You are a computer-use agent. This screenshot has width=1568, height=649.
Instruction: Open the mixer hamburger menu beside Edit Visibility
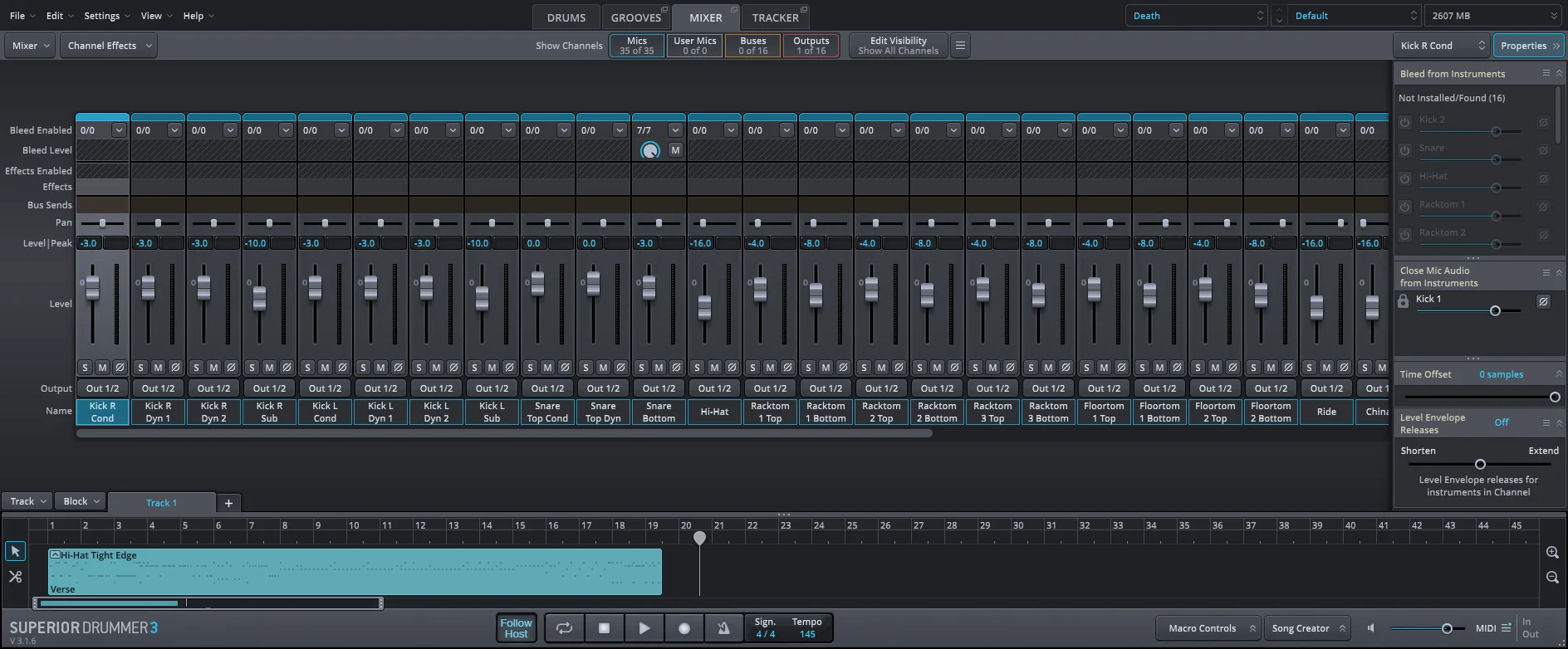pyautogui.click(x=960, y=46)
